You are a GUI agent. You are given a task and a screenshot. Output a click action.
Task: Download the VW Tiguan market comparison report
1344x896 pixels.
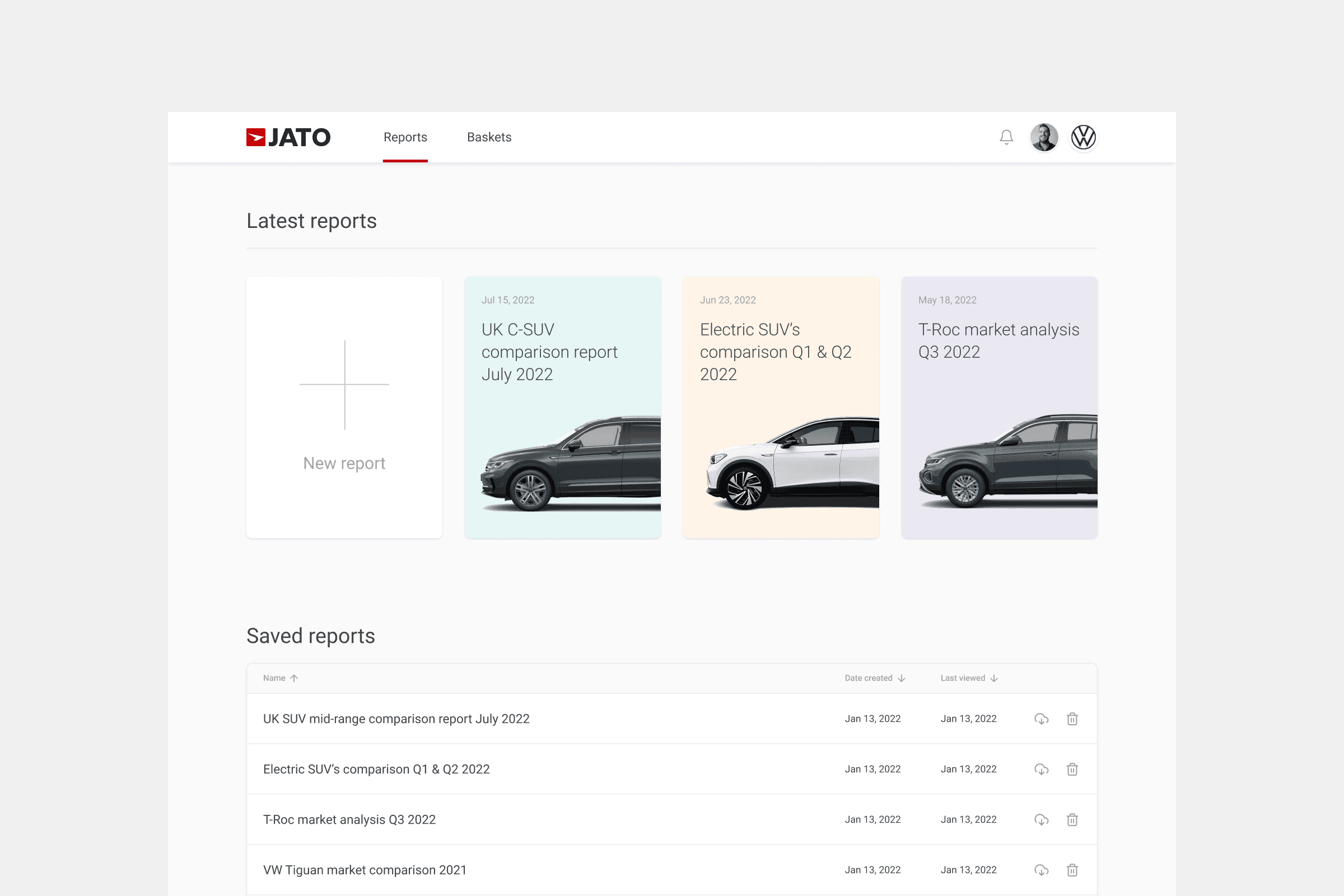(1041, 869)
